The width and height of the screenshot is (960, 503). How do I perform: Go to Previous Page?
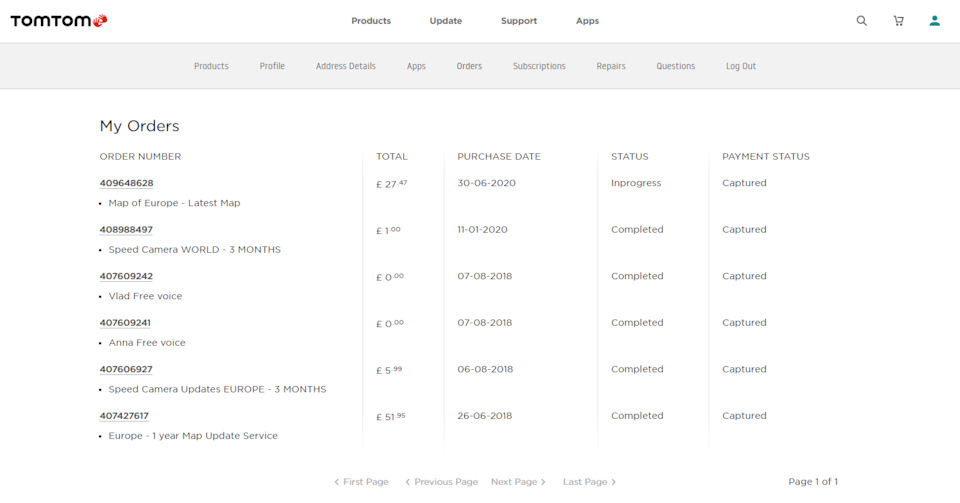[441, 482]
